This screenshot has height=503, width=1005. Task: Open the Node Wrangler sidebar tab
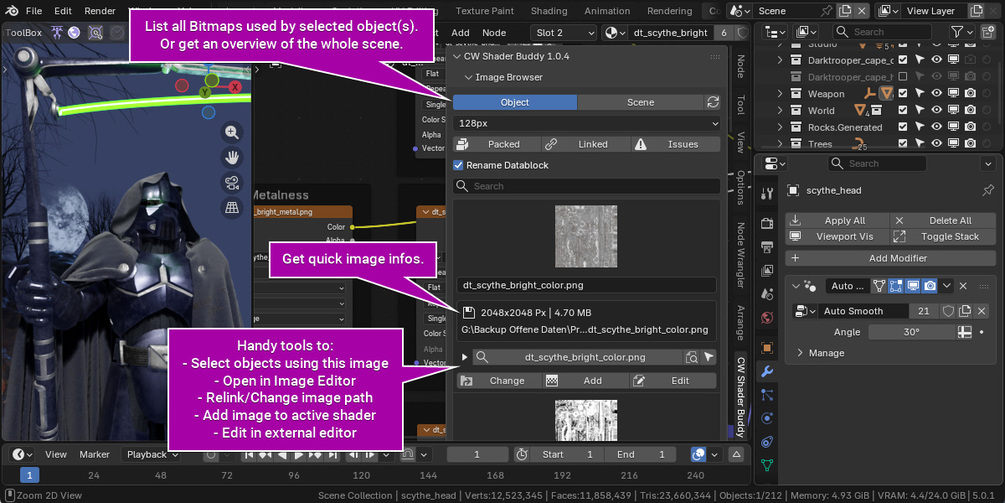pyautogui.click(x=741, y=255)
